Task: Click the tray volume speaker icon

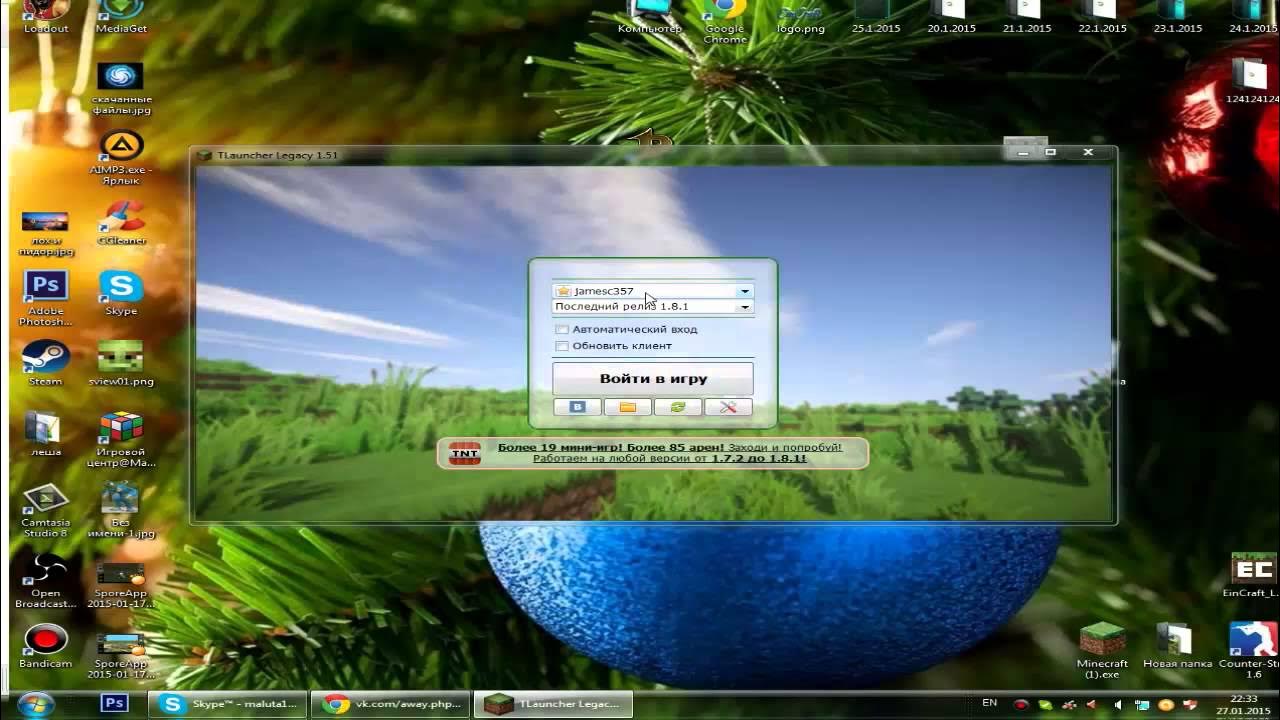Action: coord(1117,704)
